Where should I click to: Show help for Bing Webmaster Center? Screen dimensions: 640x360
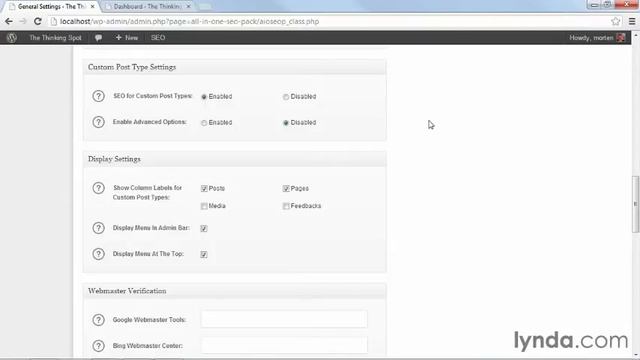click(x=98, y=346)
